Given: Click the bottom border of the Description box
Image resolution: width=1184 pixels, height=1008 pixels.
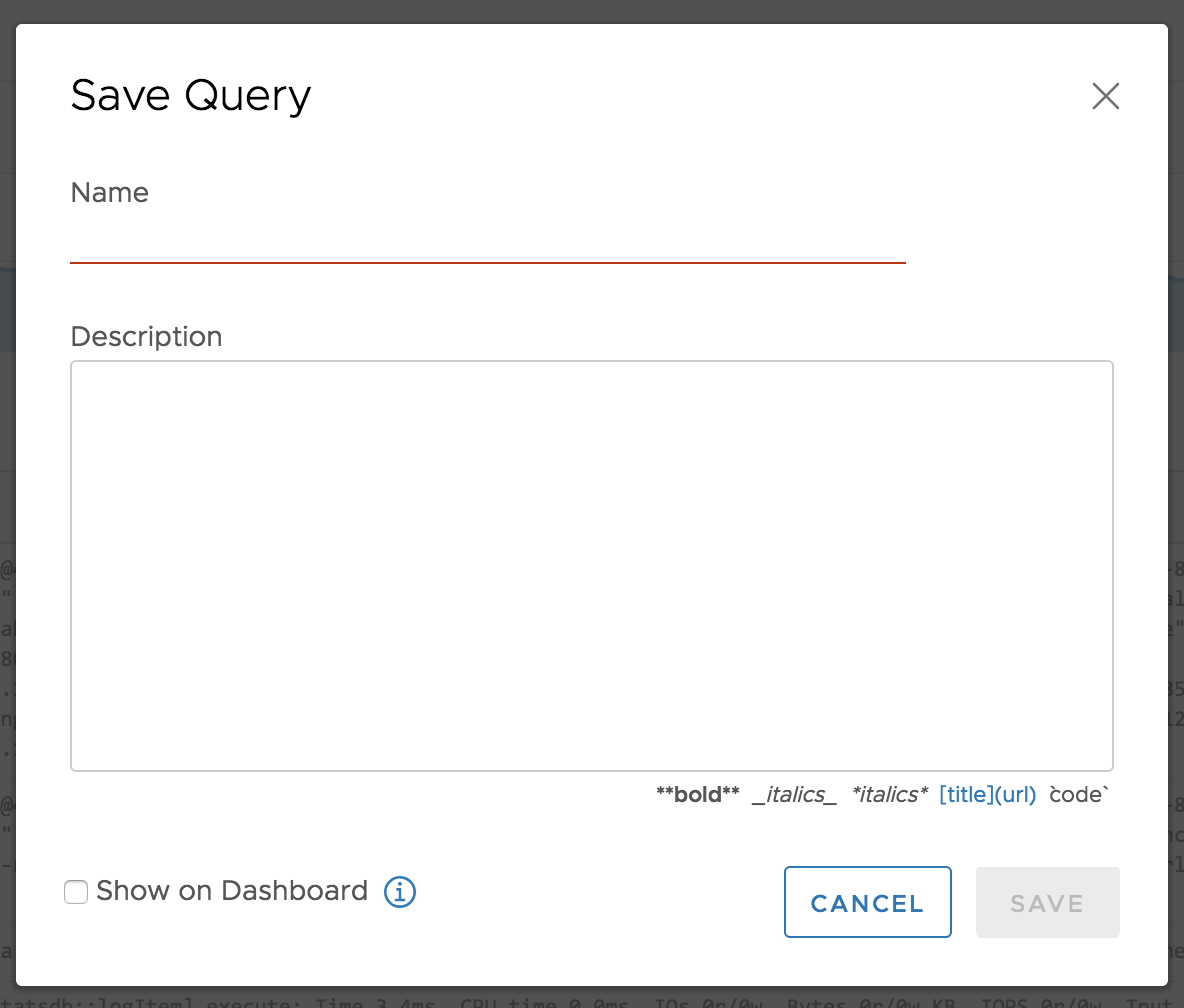Looking at the screenshot, I should 591,770.
